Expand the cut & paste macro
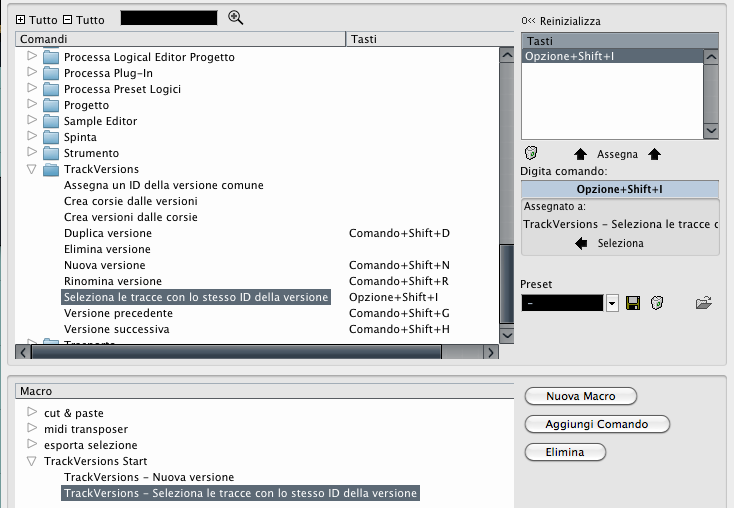Image resolution: width=734 pixels, height=508 pixels. coord(32,412)
